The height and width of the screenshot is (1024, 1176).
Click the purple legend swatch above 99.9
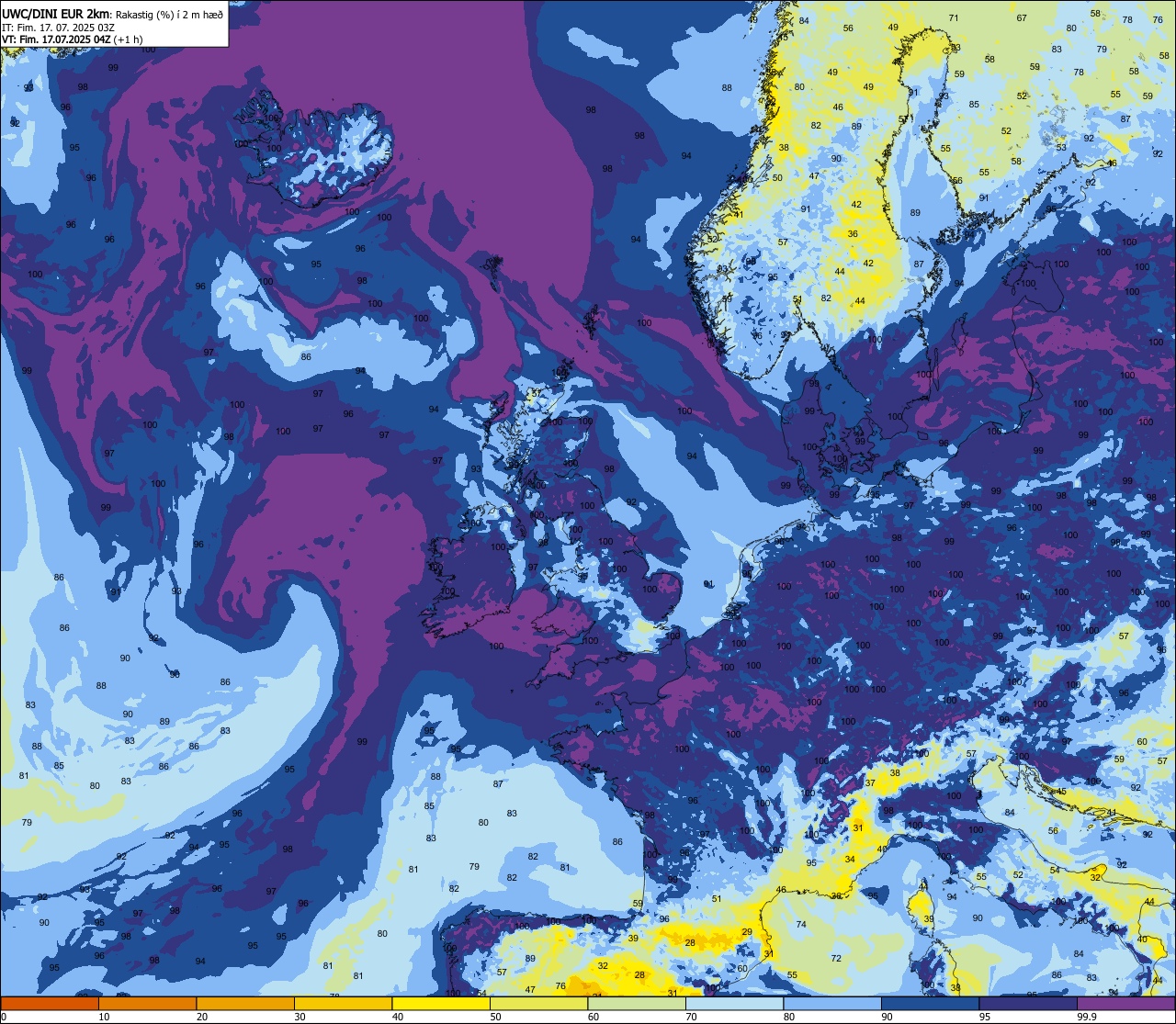tap(1125, 1004)
